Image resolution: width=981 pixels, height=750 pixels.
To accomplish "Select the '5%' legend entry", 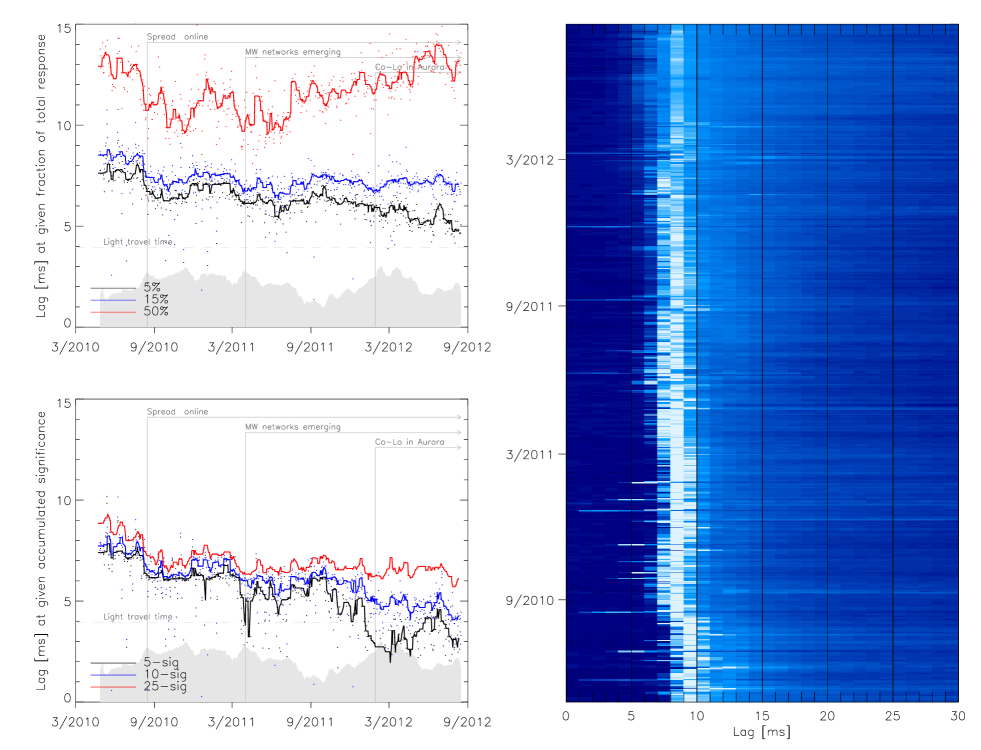I will point(152,287).
